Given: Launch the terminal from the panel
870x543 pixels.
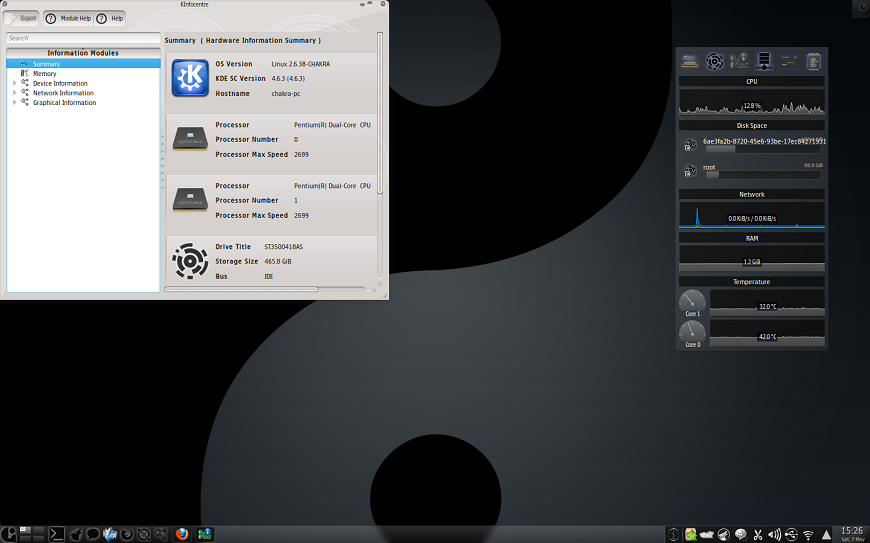Looking at the screenshot, I should click(58, 534).
